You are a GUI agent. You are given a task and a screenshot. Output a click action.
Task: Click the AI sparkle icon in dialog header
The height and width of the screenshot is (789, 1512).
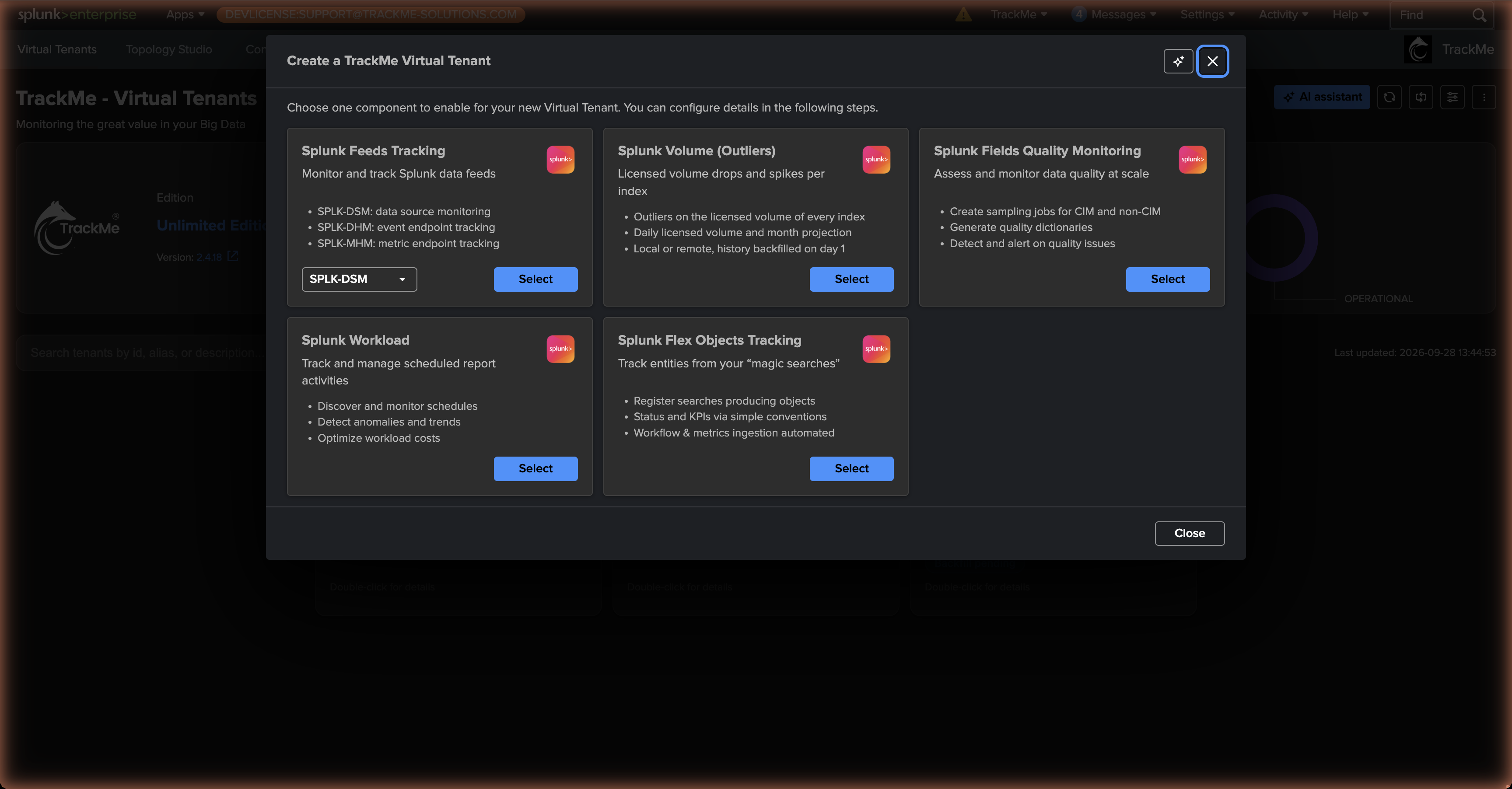coord(1178,61)
